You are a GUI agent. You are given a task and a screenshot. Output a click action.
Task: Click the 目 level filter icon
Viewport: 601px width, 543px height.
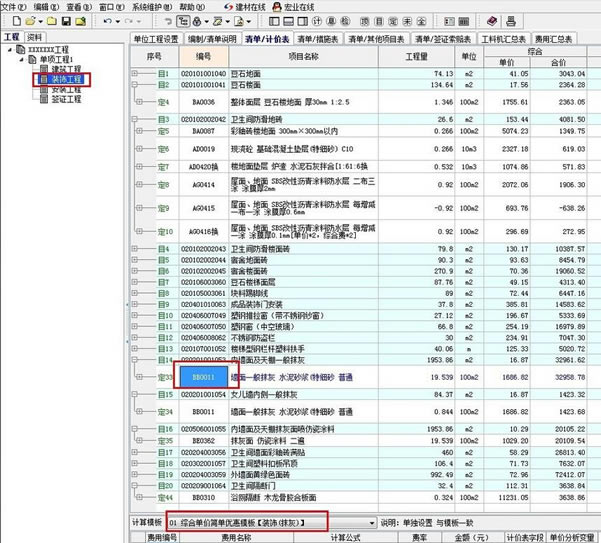pyautogui.click(x=379, y=21)
